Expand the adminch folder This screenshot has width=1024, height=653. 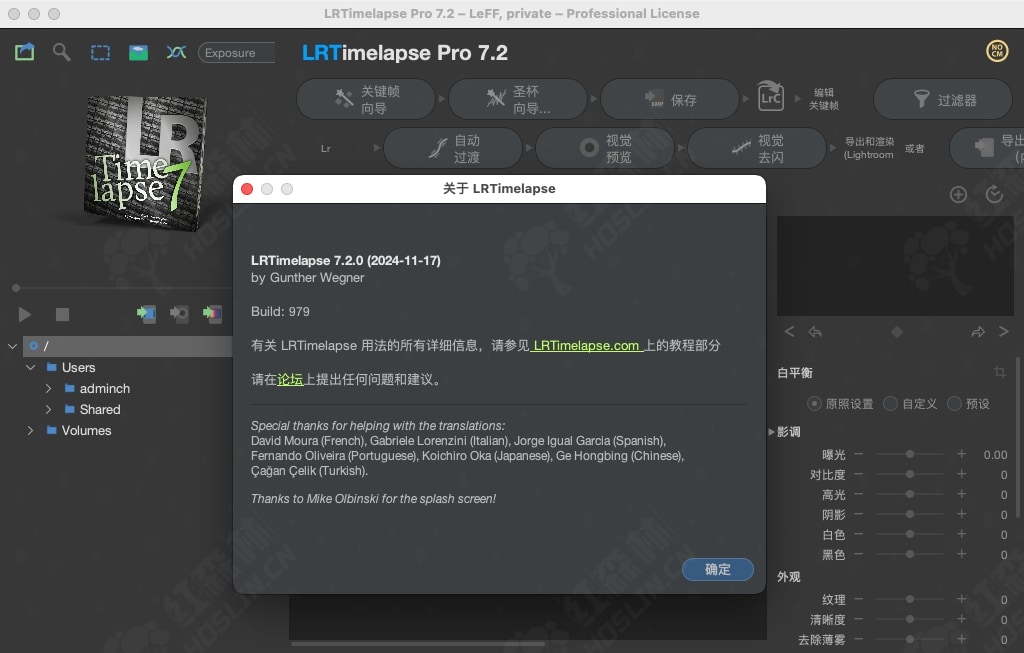coord(48,389)
